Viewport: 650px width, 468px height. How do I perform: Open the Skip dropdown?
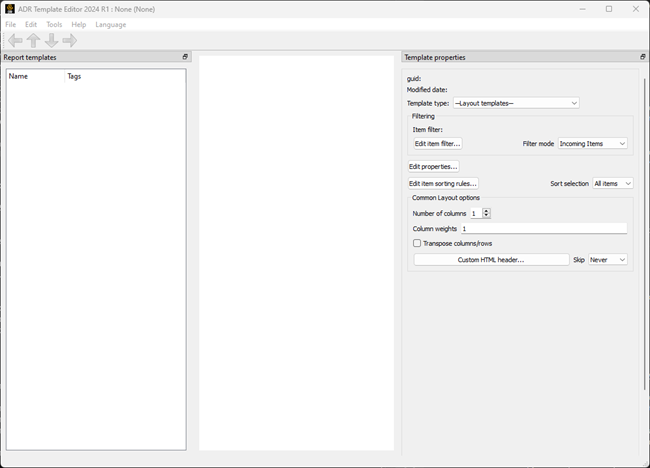click(x=607, y=260)
